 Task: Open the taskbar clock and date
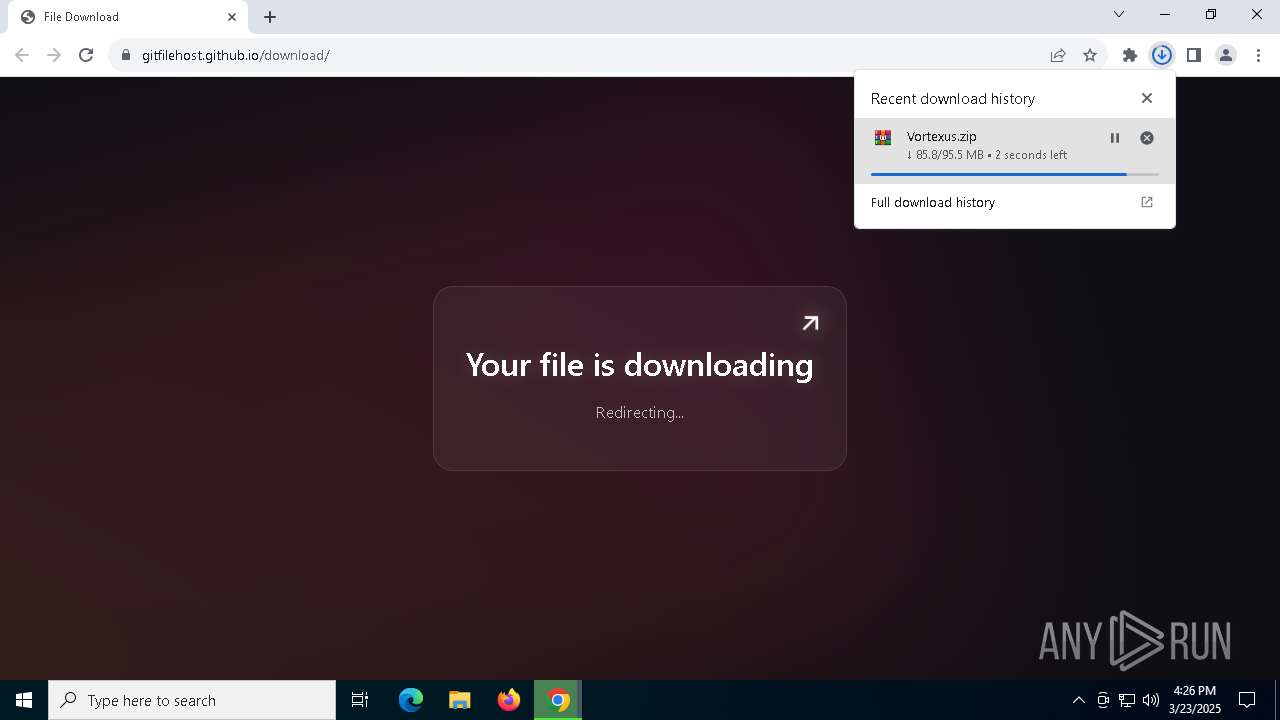point(1195,700)
